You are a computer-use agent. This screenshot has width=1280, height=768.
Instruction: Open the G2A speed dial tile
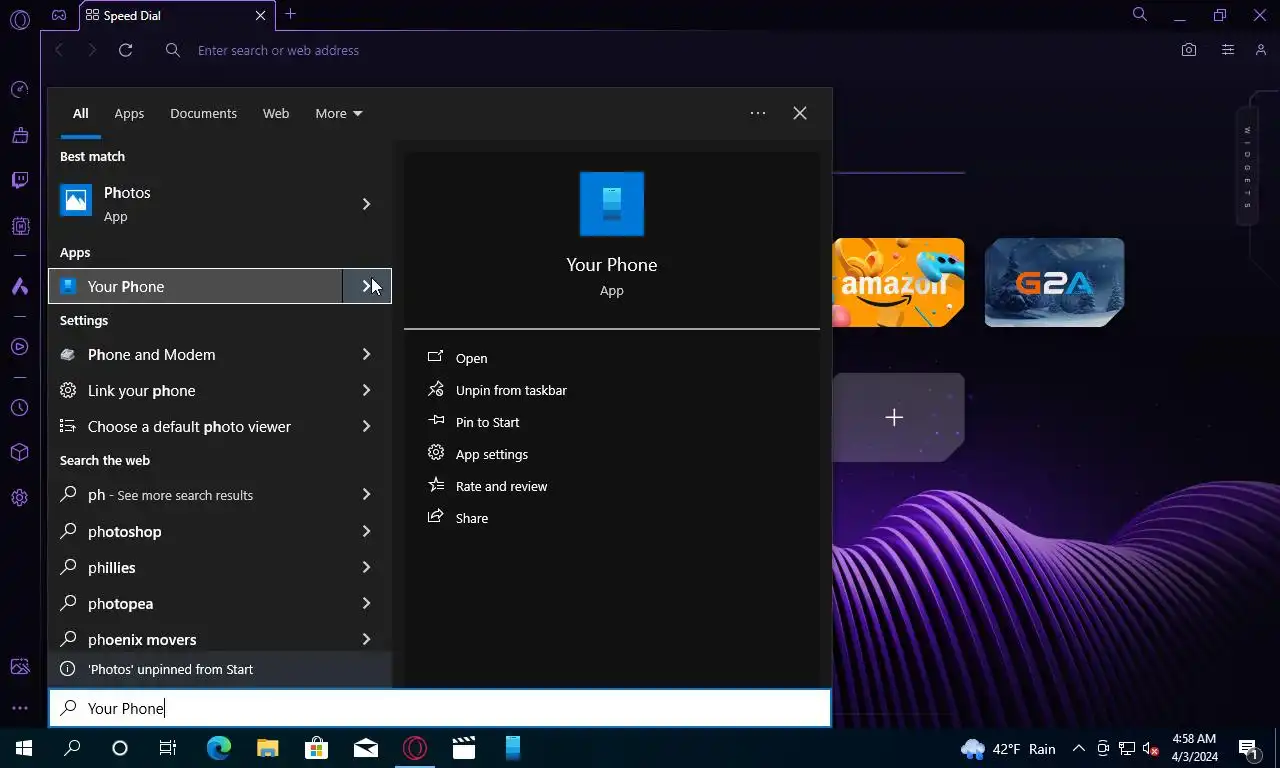(1054, 282)
